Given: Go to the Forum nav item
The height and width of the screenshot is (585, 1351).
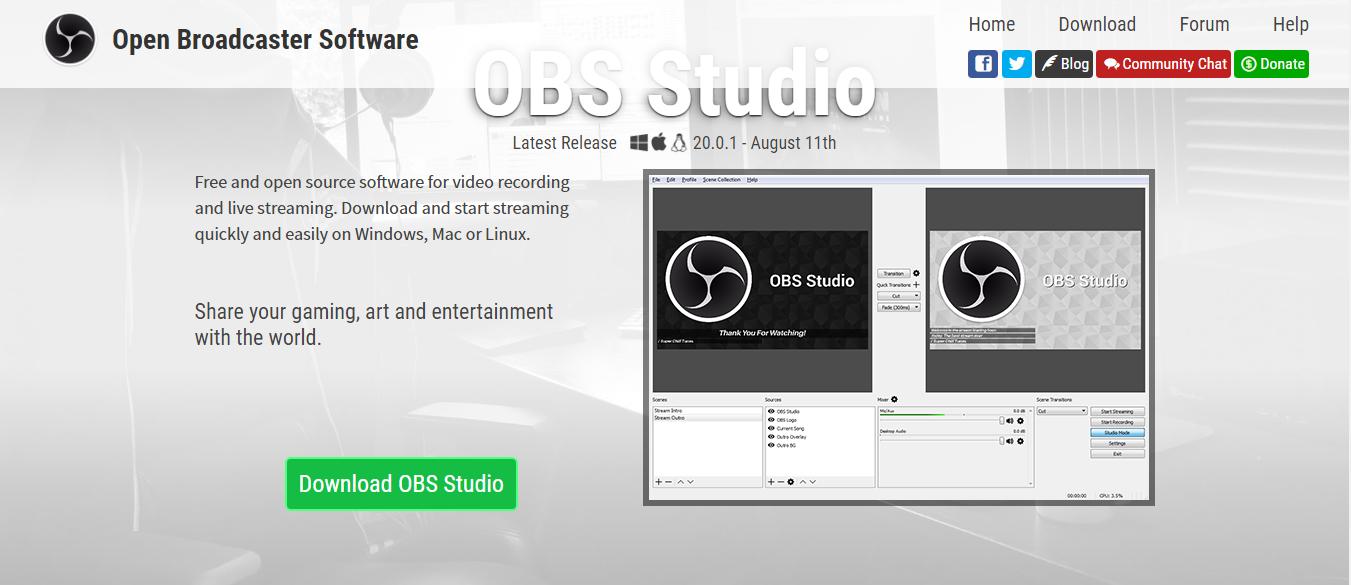Looking at the screenshot, I should click(x=1204, y=24).
